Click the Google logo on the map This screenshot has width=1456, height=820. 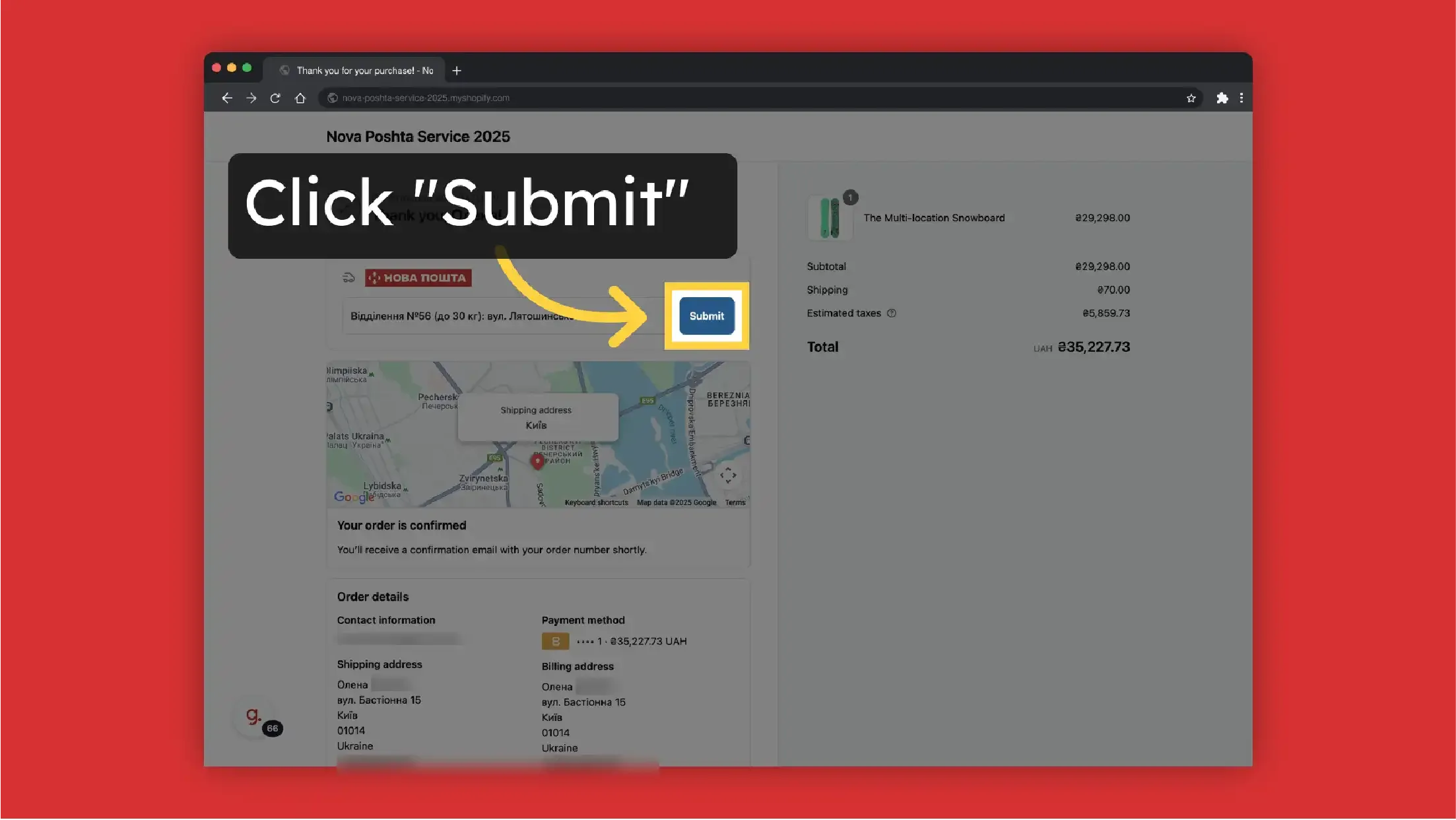(x=354, y=496)
